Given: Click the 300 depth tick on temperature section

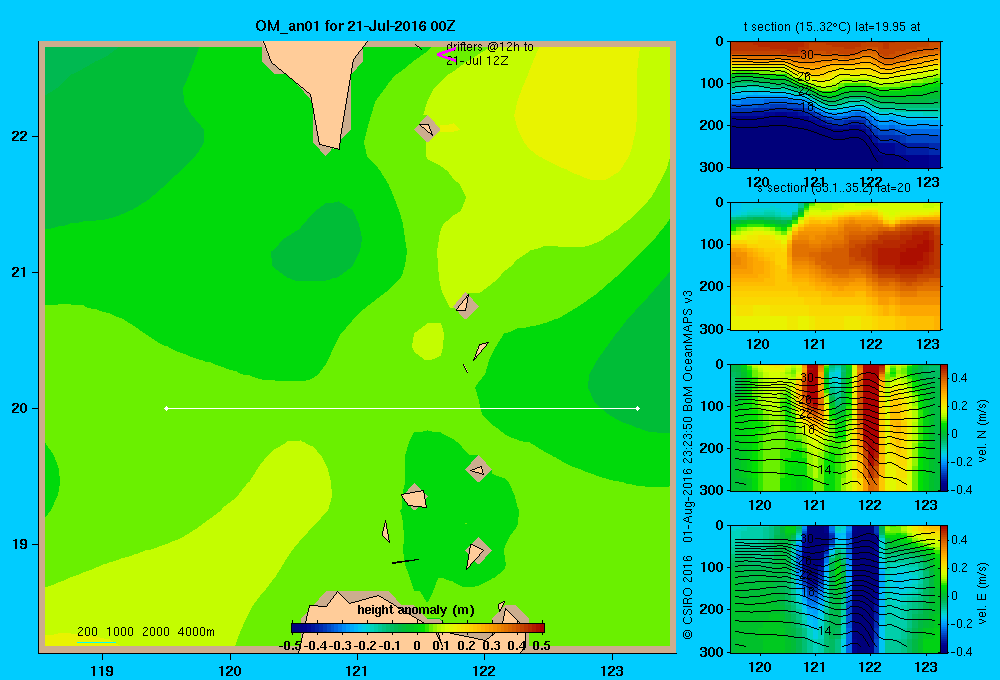Looking at the screenshot, I should point(712,167).
